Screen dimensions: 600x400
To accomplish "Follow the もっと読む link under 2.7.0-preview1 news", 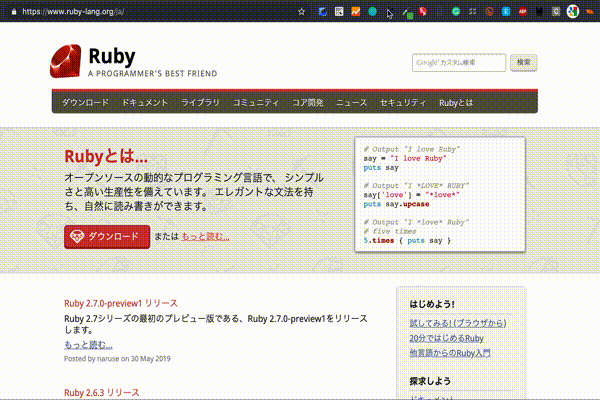I will pos(88,344).
